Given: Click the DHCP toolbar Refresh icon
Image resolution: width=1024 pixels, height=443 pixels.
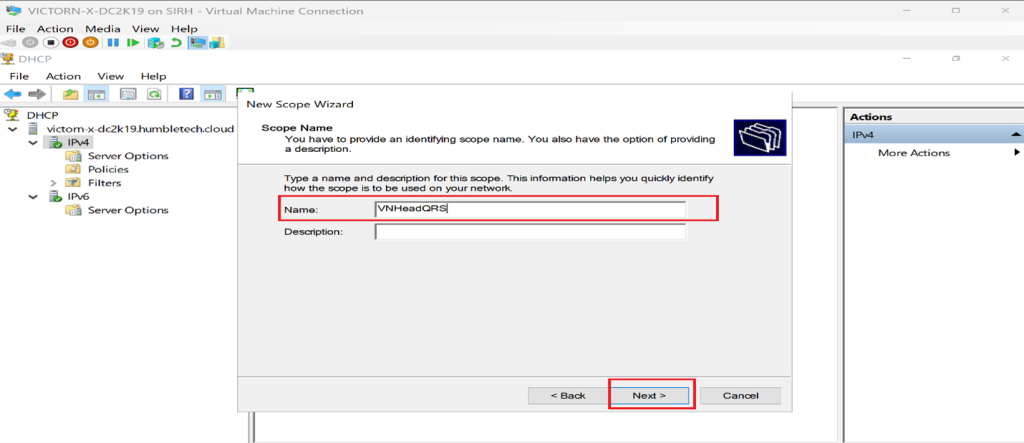Looking at the screenshot, I should tap(154, 94).
